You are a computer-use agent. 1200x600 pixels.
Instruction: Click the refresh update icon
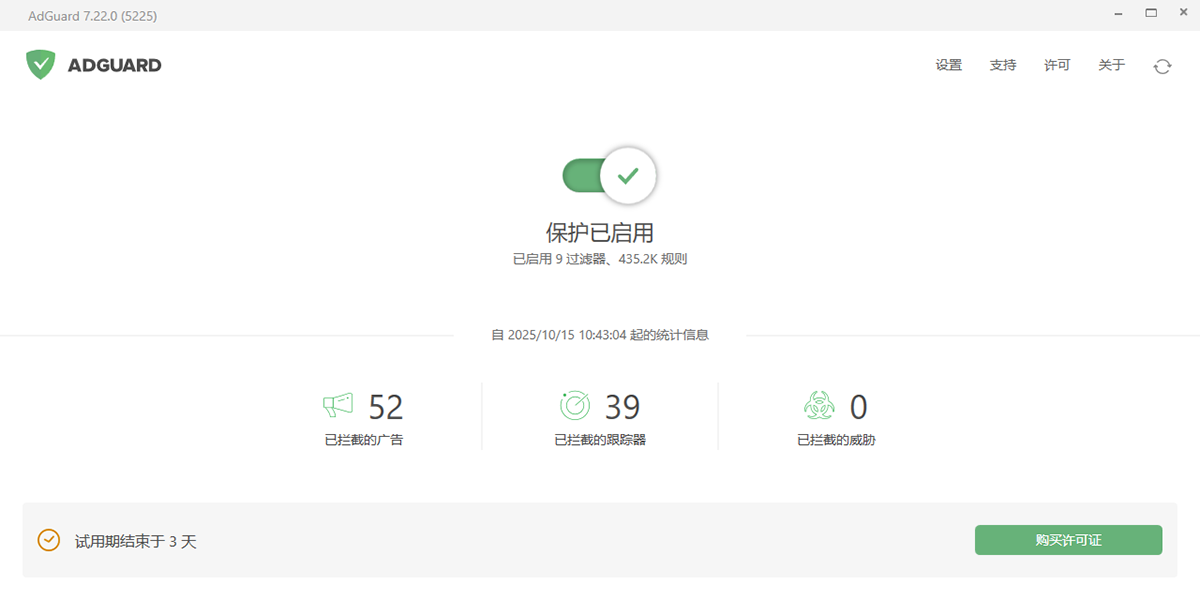coord(1162,66)
